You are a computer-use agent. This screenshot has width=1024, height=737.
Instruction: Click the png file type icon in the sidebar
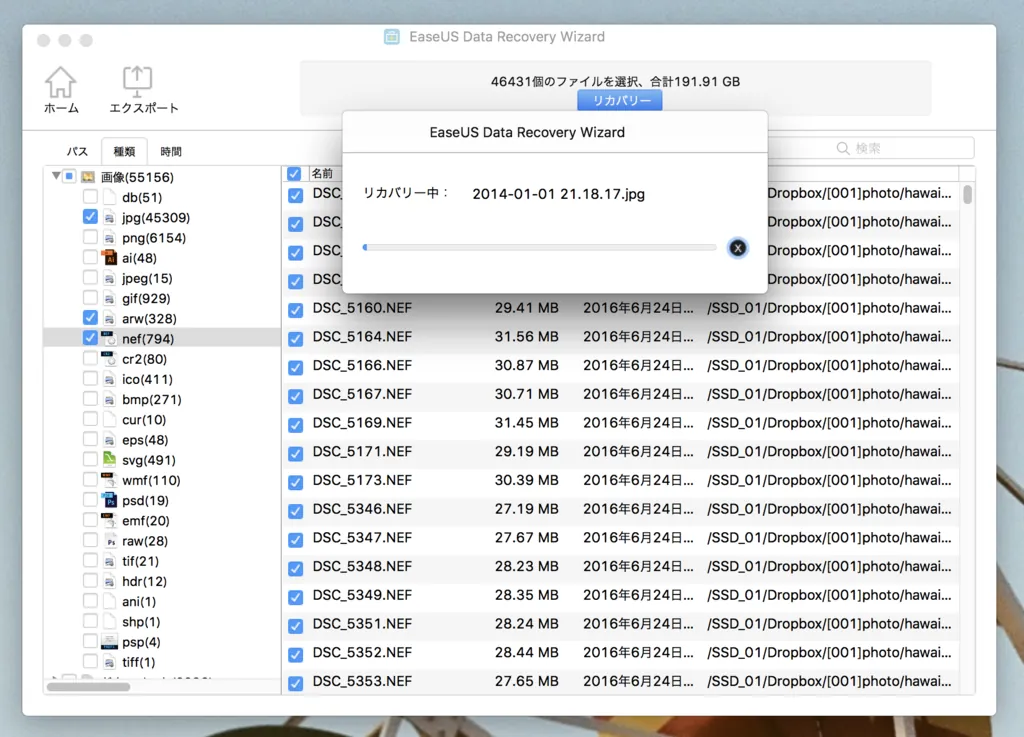coord(109,237)
